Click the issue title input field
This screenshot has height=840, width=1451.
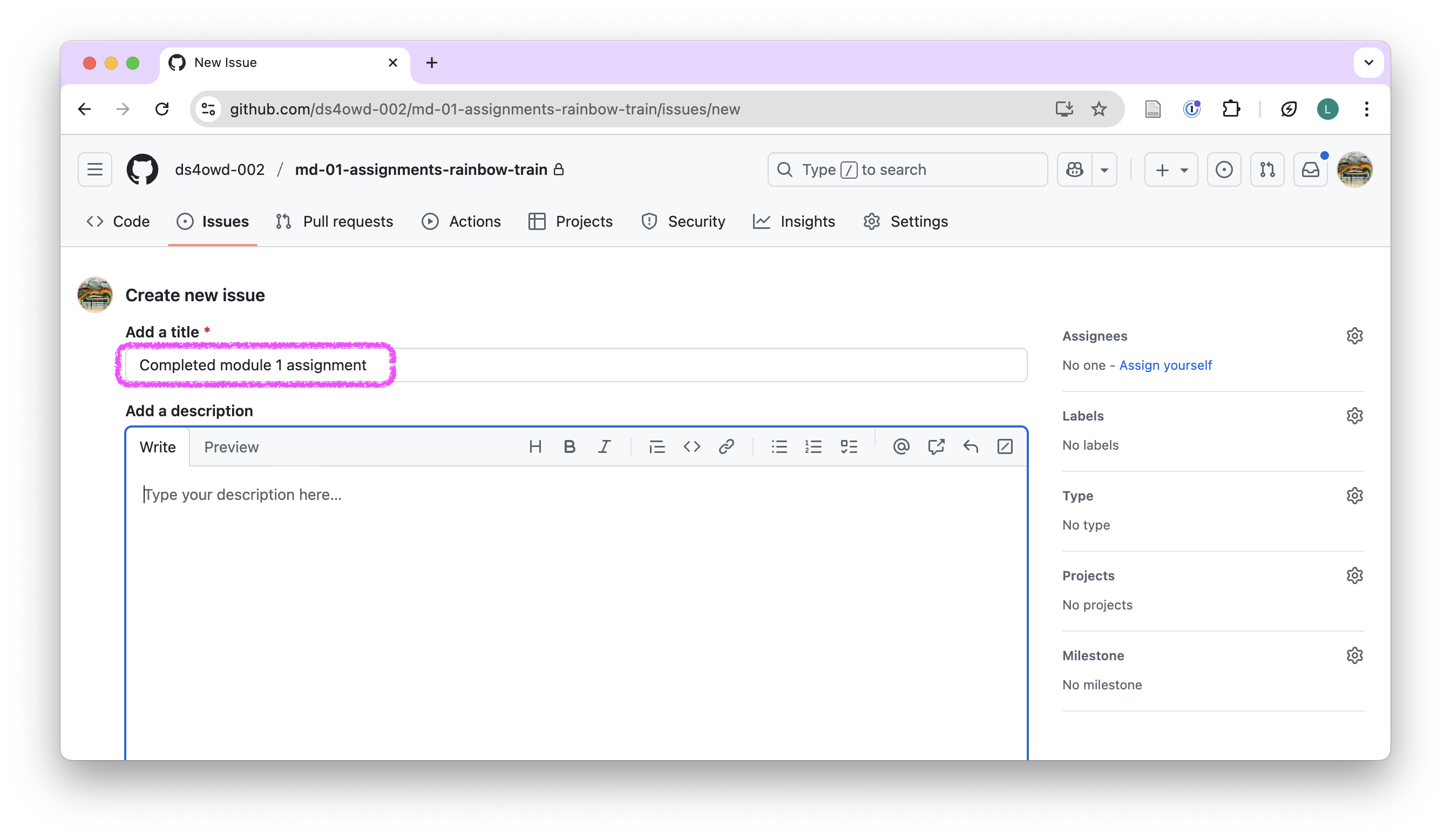point(576,365)
